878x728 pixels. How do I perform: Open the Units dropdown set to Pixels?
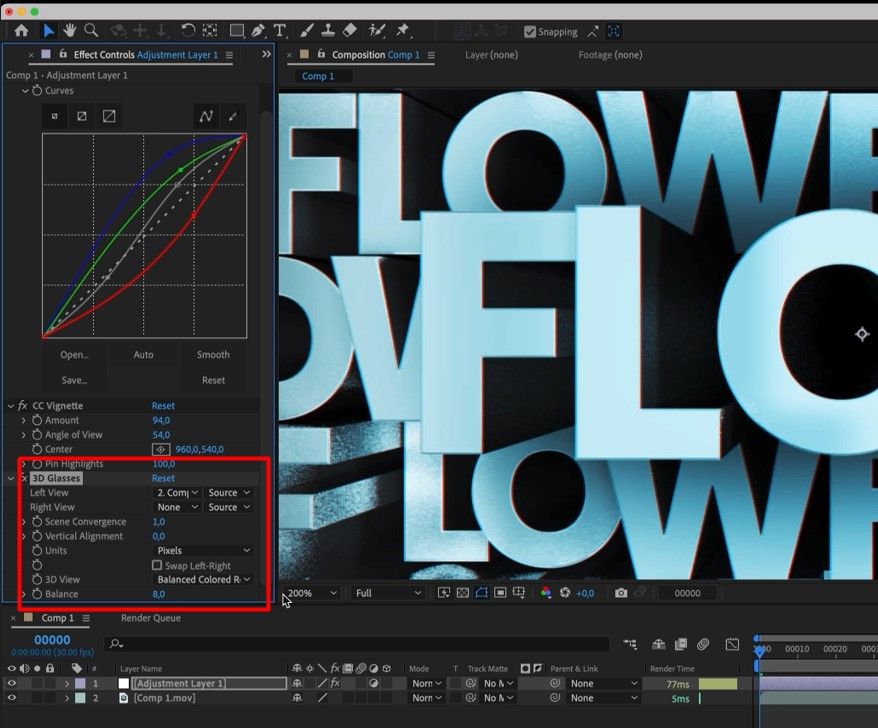[204, 550]
